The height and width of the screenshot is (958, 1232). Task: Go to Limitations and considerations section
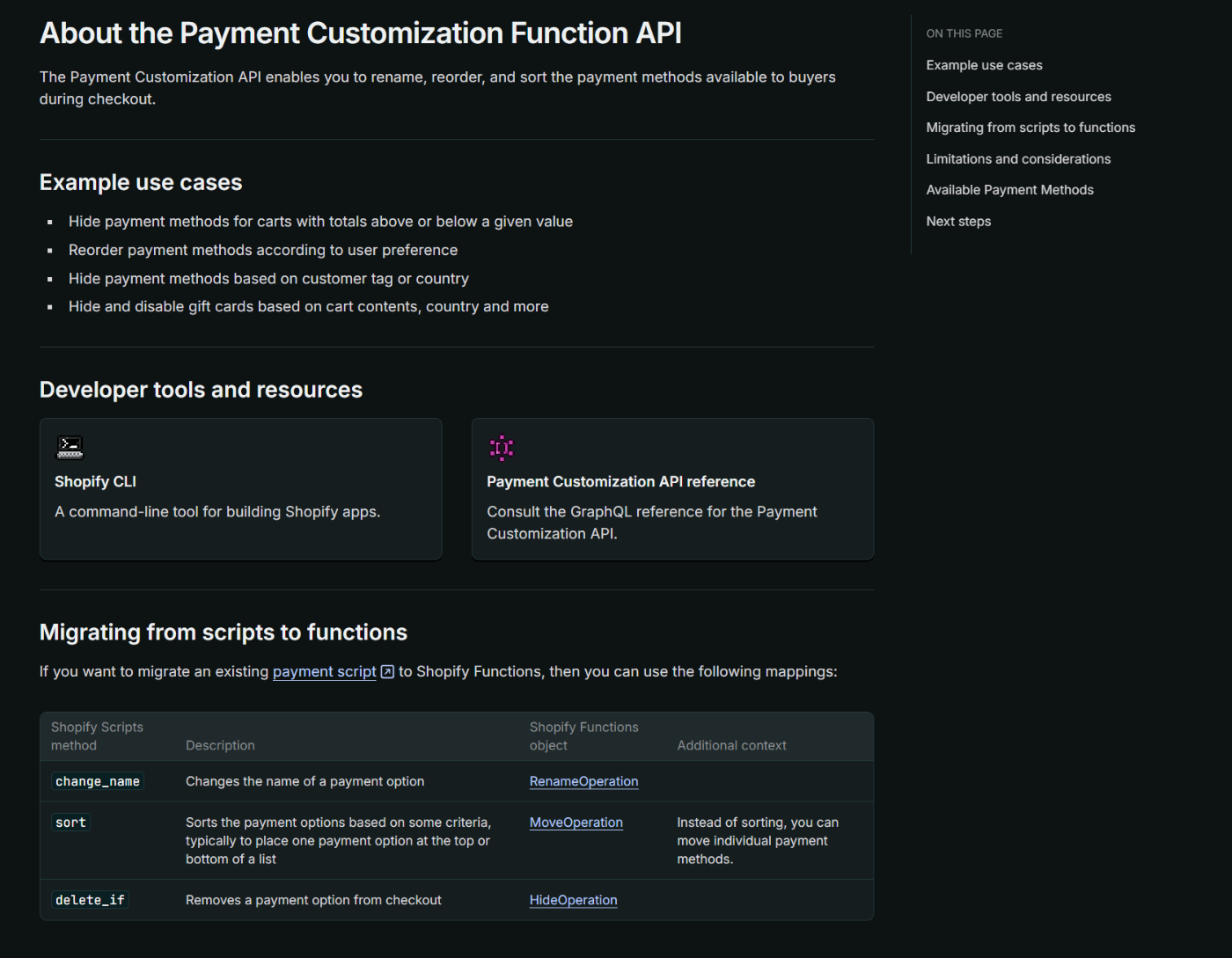click(1018, 159)
